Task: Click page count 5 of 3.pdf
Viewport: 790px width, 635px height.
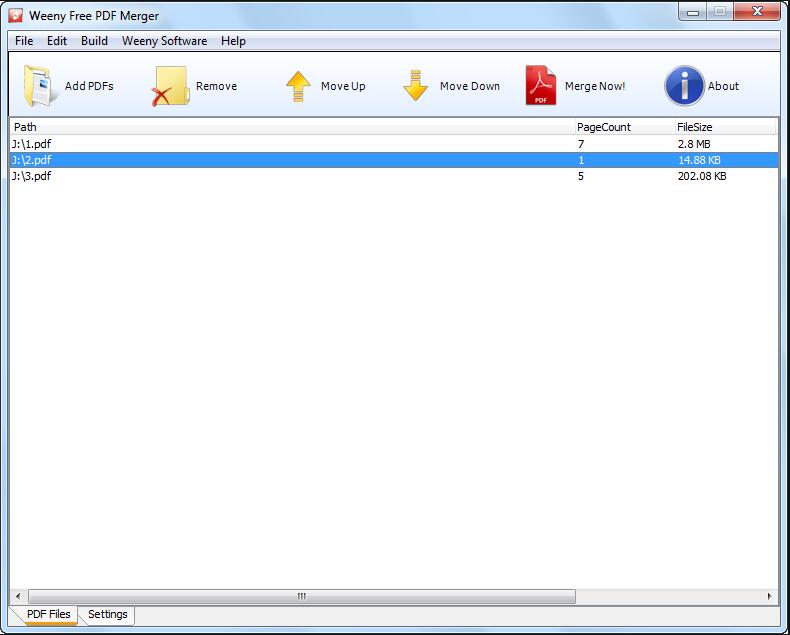Action: 581,176
